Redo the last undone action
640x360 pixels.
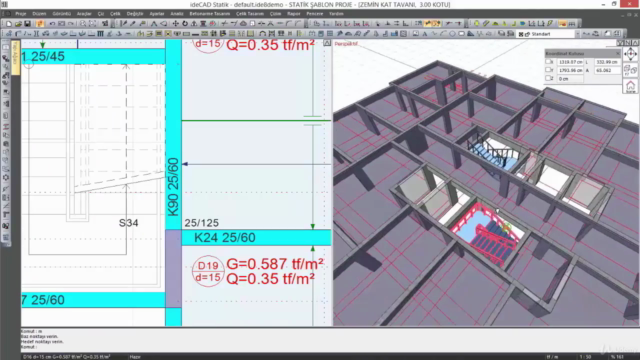[x=71, y=24]
